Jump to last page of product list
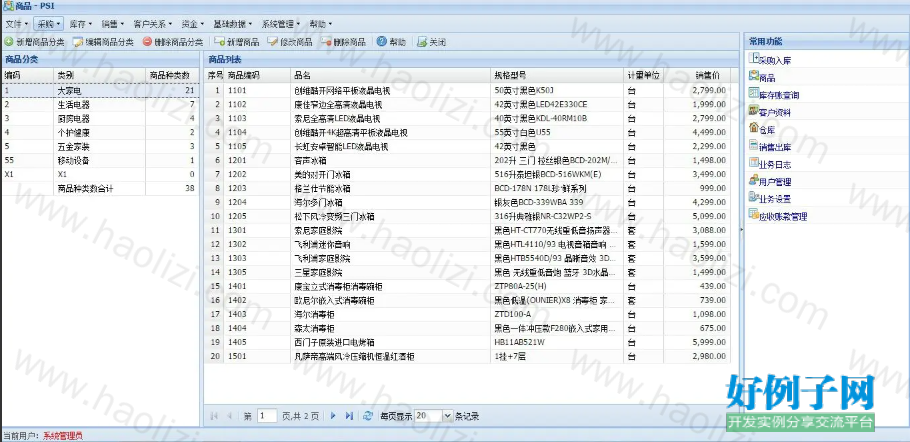The width and height of the screenshot is (910, 442). coord(349,416)
